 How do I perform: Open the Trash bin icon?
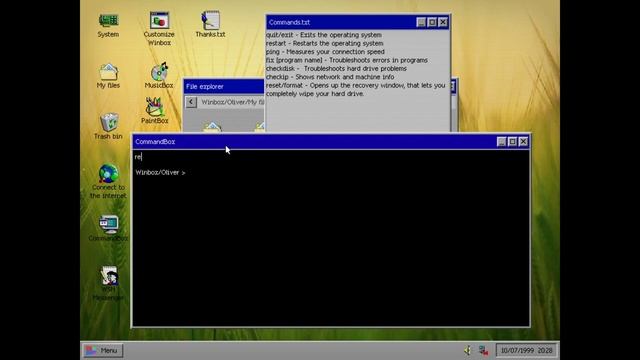[x=108, y=126]
